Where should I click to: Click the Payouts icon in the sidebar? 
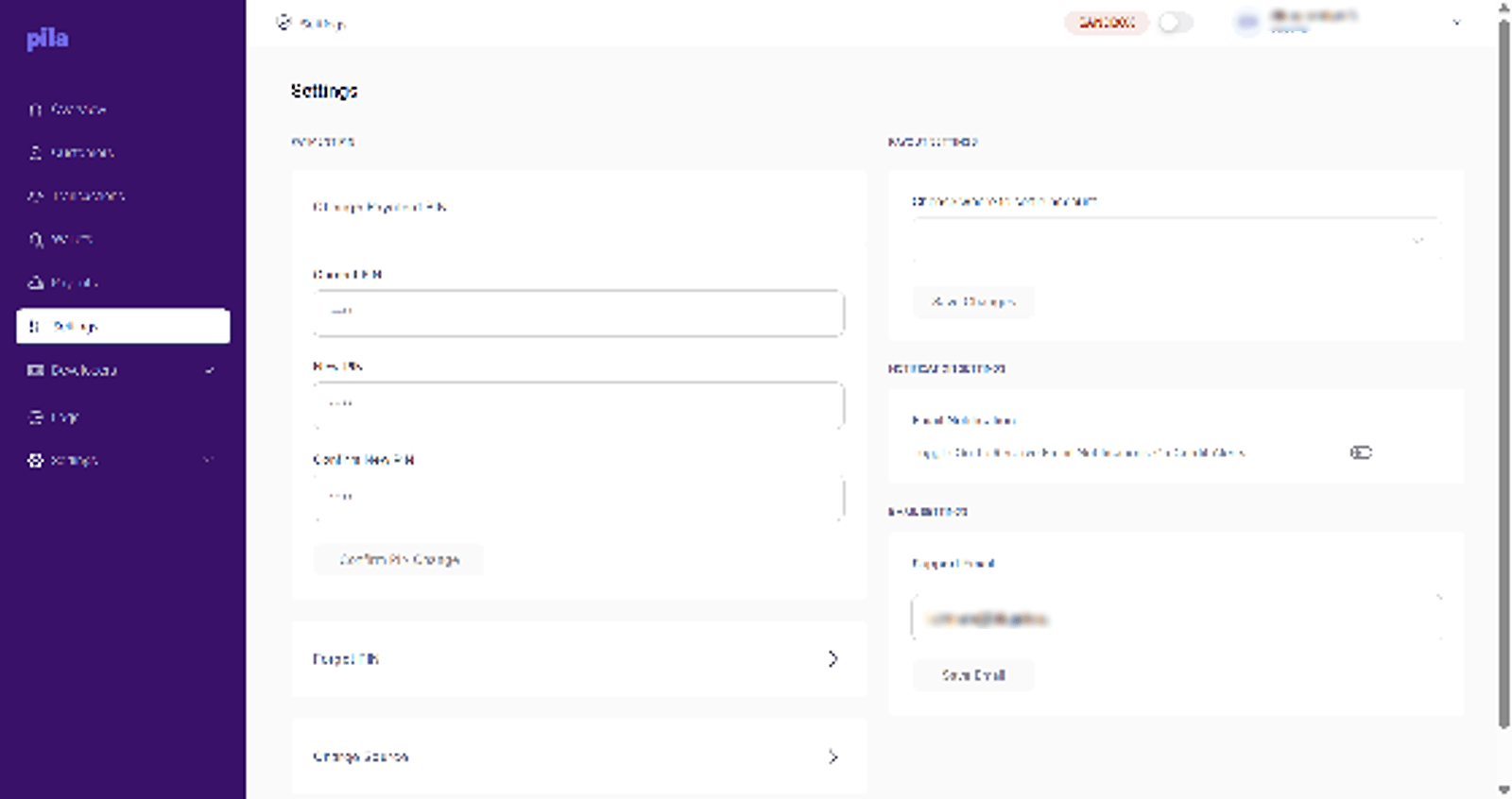click(x=35, y=282)
